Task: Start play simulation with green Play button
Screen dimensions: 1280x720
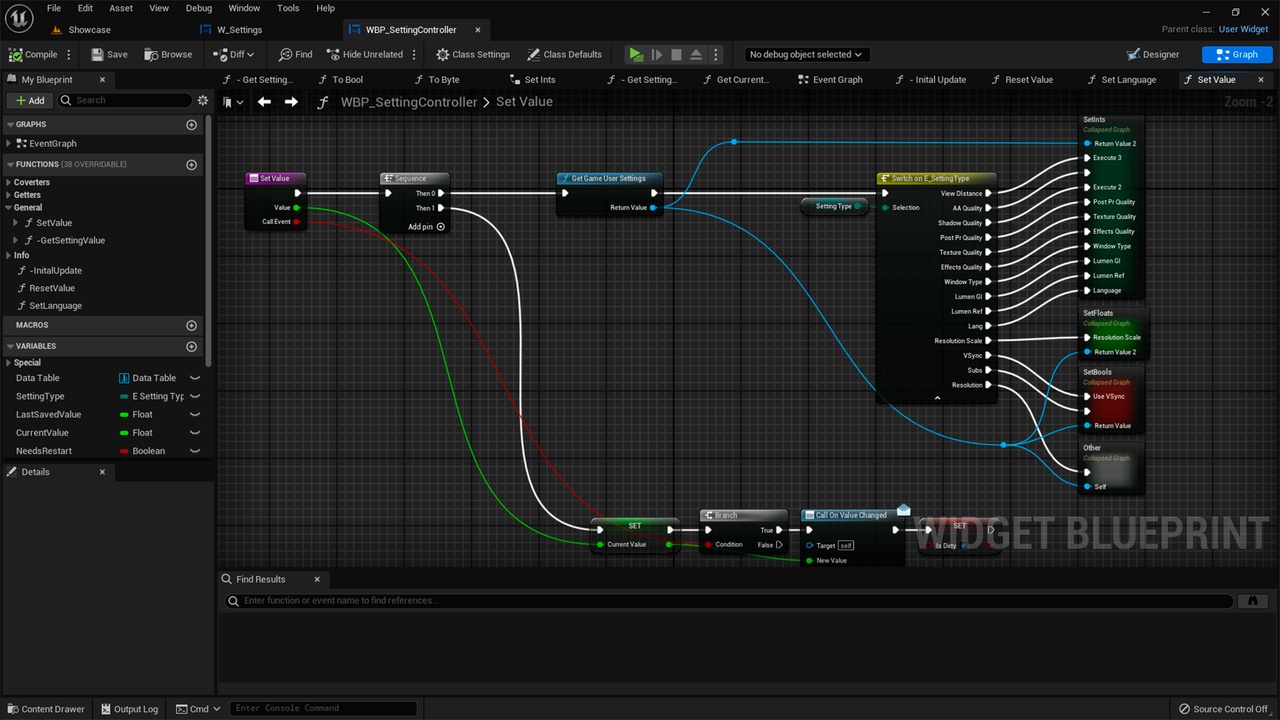Action: click(636, 54)
